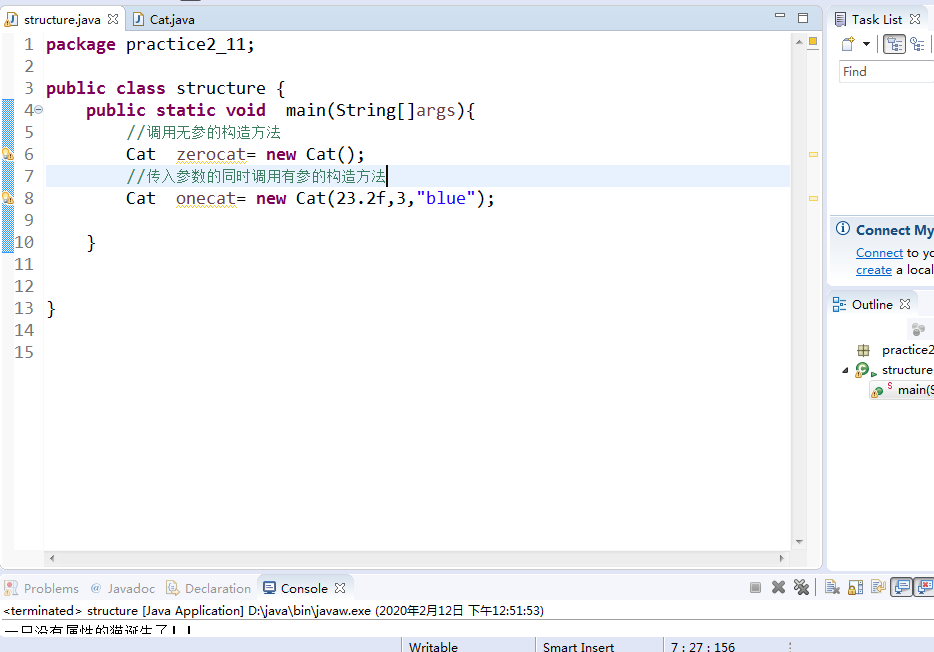Maximize the editor area

803,18
